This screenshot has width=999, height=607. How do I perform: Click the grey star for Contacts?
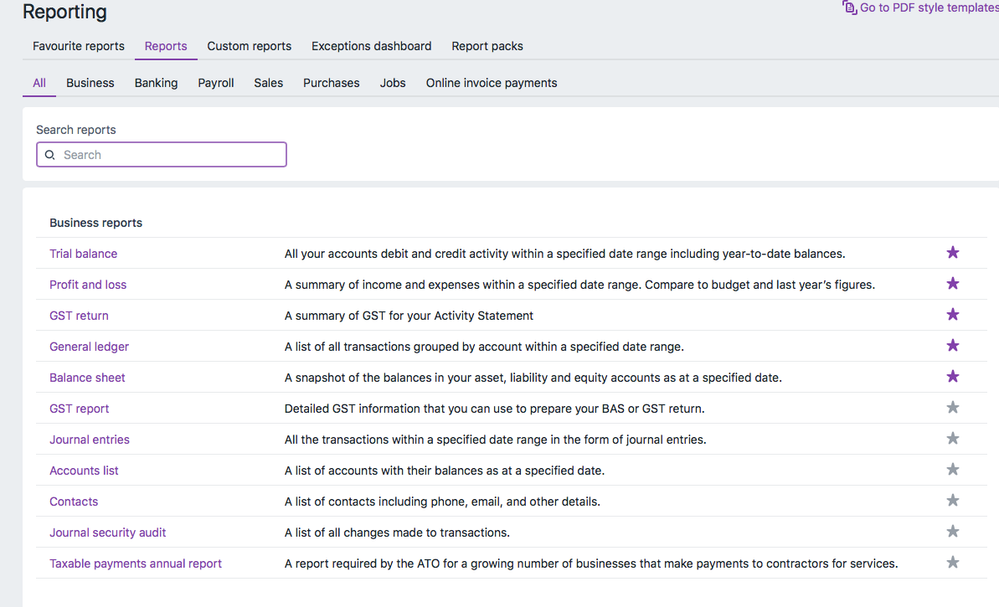pos(952,501)
